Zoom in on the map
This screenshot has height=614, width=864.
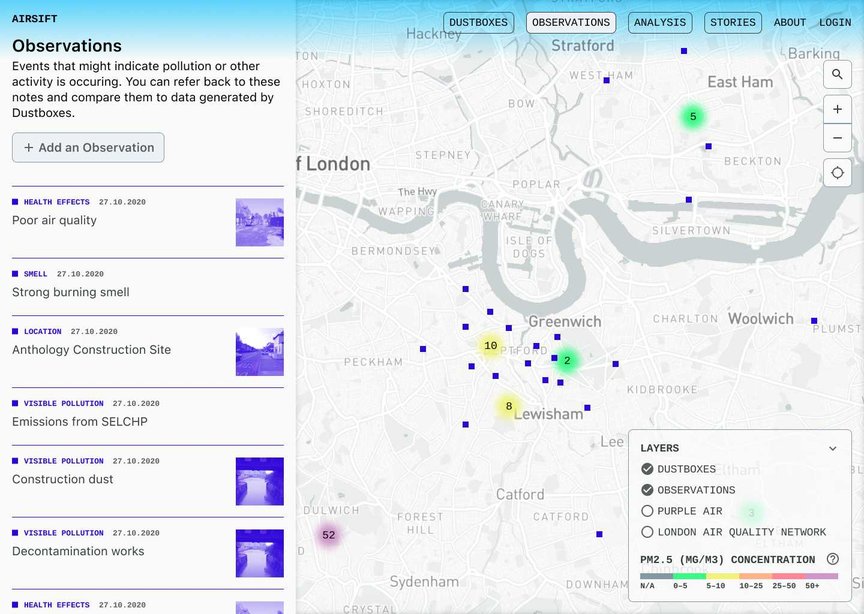tap(837, 109)
